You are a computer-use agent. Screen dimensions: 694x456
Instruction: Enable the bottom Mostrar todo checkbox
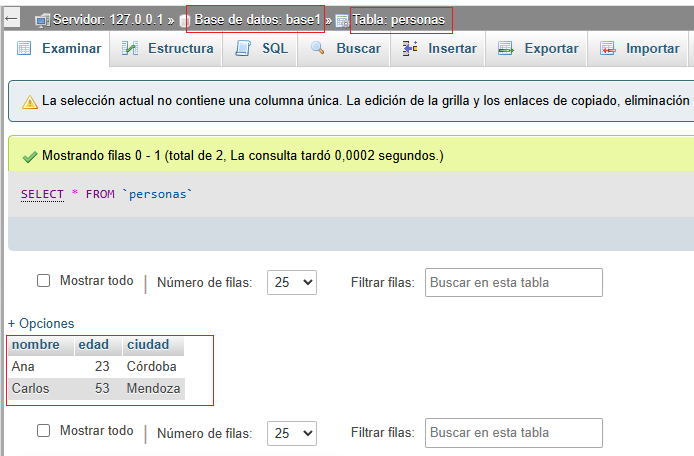[43, 431]
